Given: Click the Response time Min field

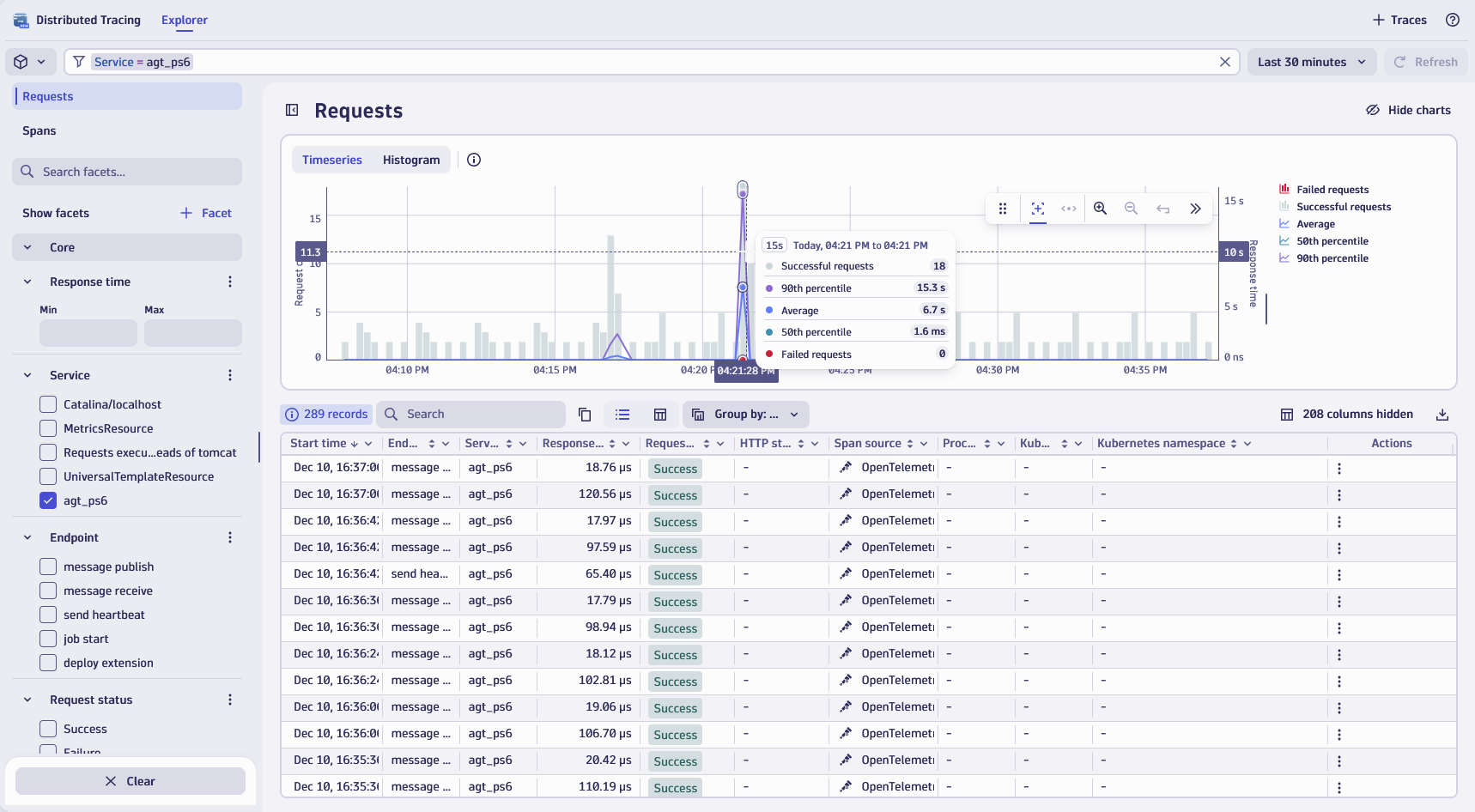Looking at the screenshot, I should point(88,333).
